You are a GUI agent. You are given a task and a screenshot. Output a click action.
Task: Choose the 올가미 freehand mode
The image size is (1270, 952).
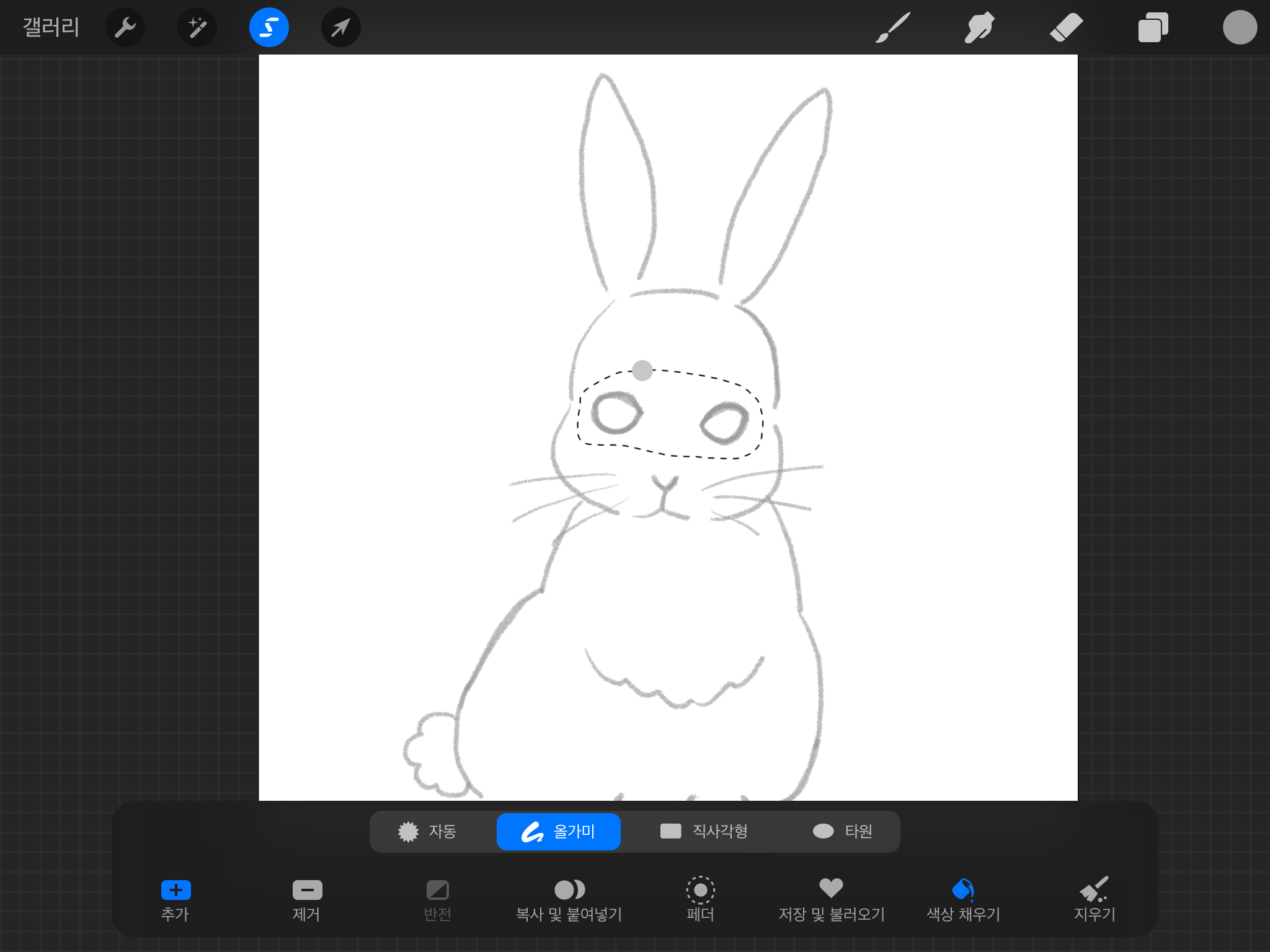point(558,831)
